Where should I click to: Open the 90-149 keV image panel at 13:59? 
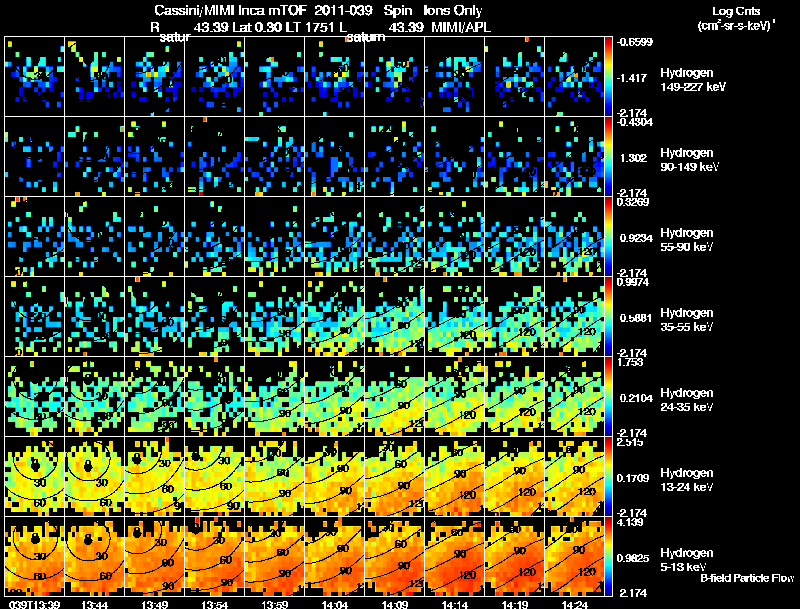pos(274,157)
